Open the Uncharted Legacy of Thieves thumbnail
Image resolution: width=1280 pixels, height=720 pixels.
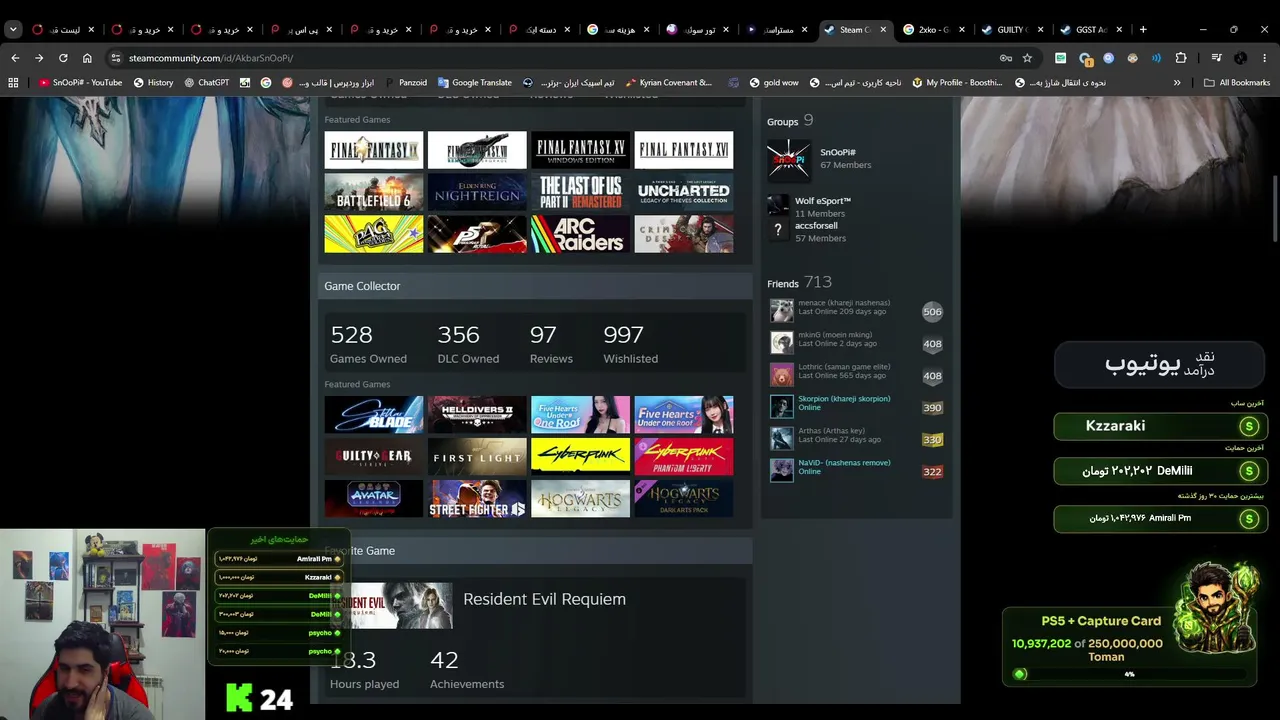point(684,192)
